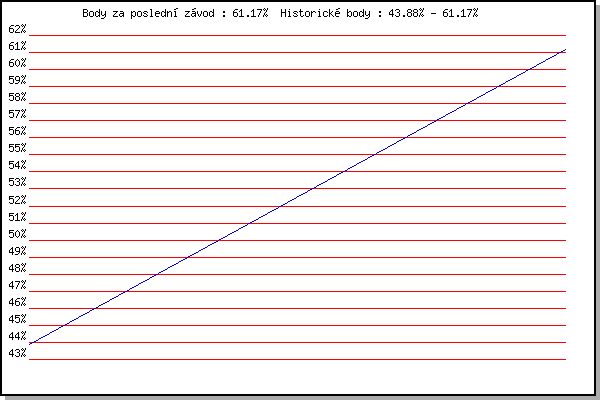Click the 58% axis label
This screenshot has height=400, width=600.
[x=17, y=97]
